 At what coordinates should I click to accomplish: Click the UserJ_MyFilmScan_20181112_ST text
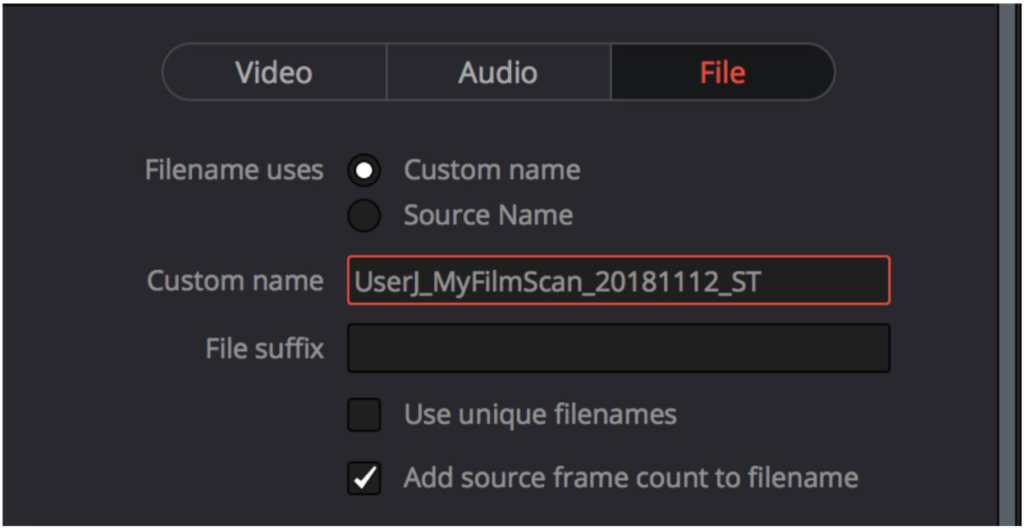point(558,281)
